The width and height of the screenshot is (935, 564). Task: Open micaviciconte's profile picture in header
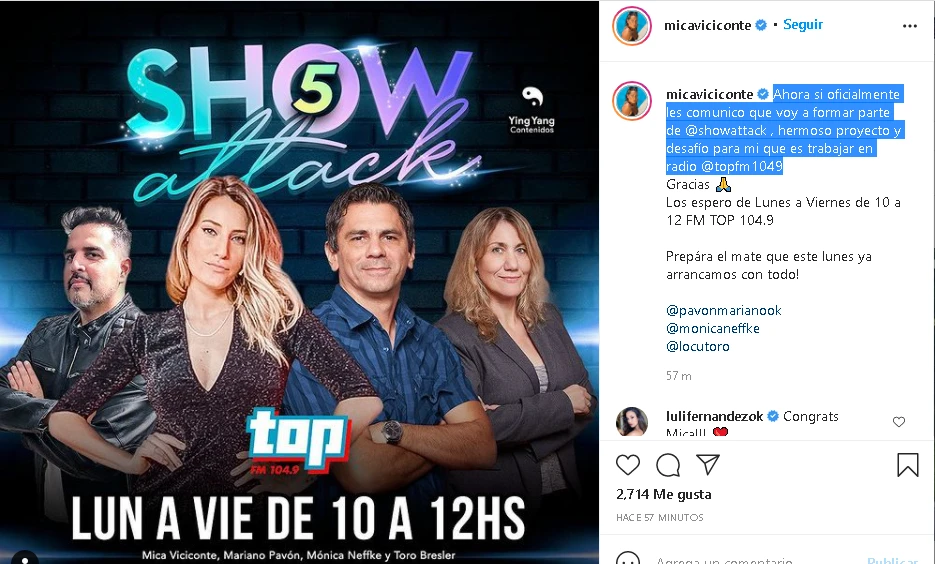click(632, 26)
